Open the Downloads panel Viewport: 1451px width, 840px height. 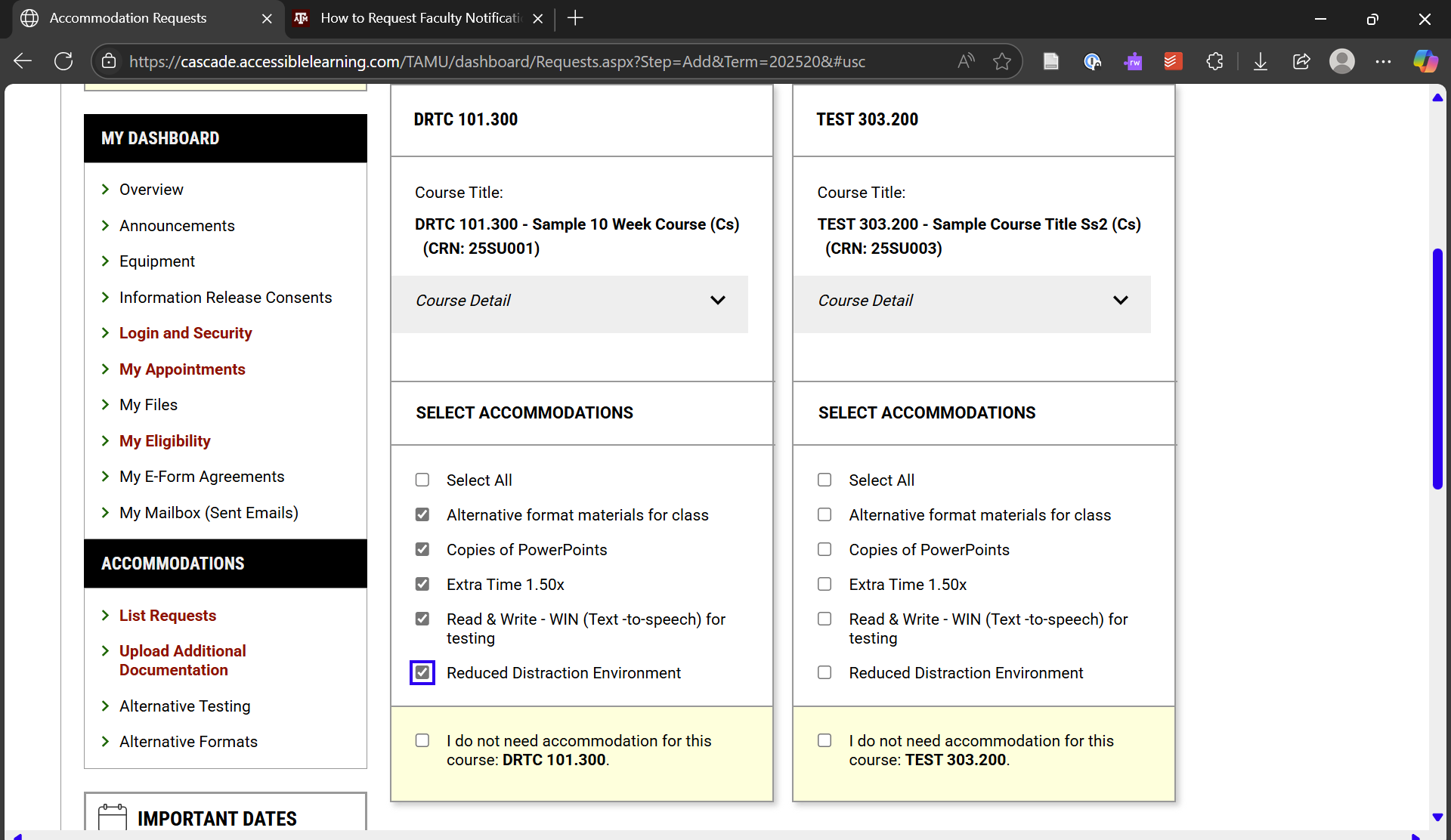pos(1261,61)
